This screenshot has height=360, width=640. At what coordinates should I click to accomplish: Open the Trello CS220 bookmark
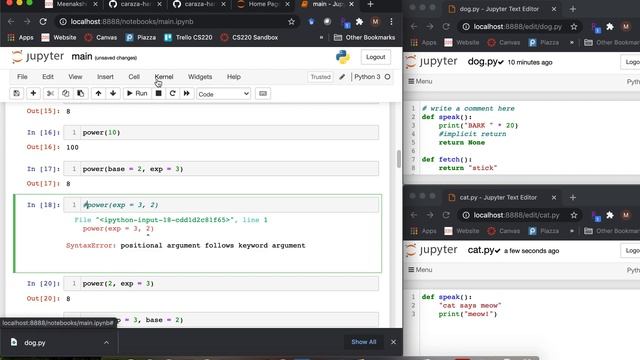(188, 38)
